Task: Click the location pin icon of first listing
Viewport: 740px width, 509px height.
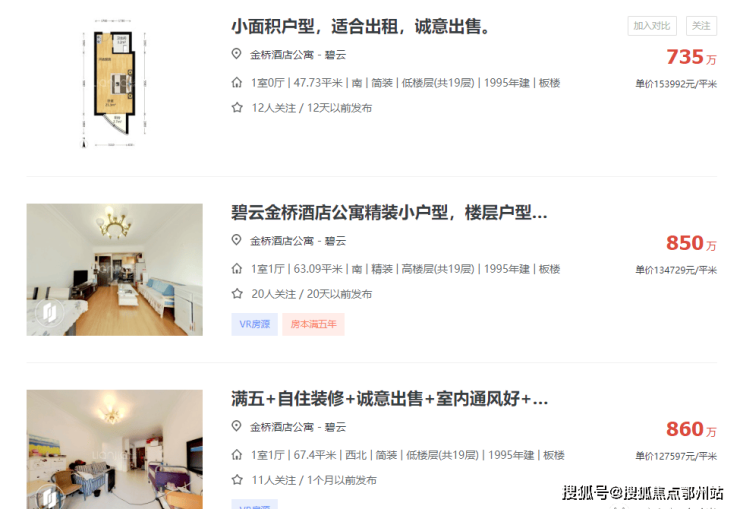Action: pos(236,54)
